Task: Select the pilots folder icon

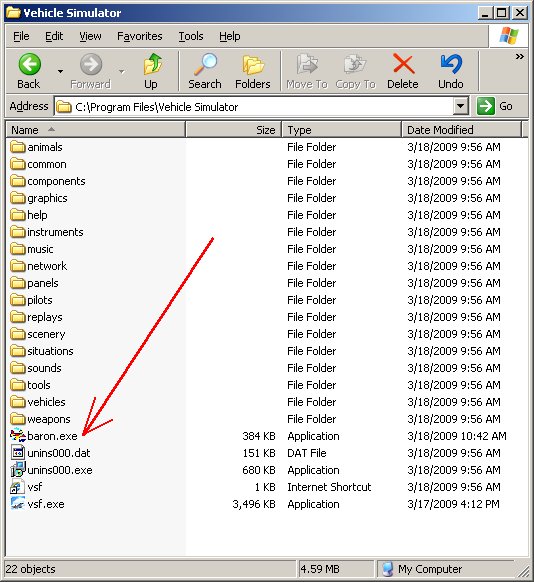Action: click(x=18, y=300)
